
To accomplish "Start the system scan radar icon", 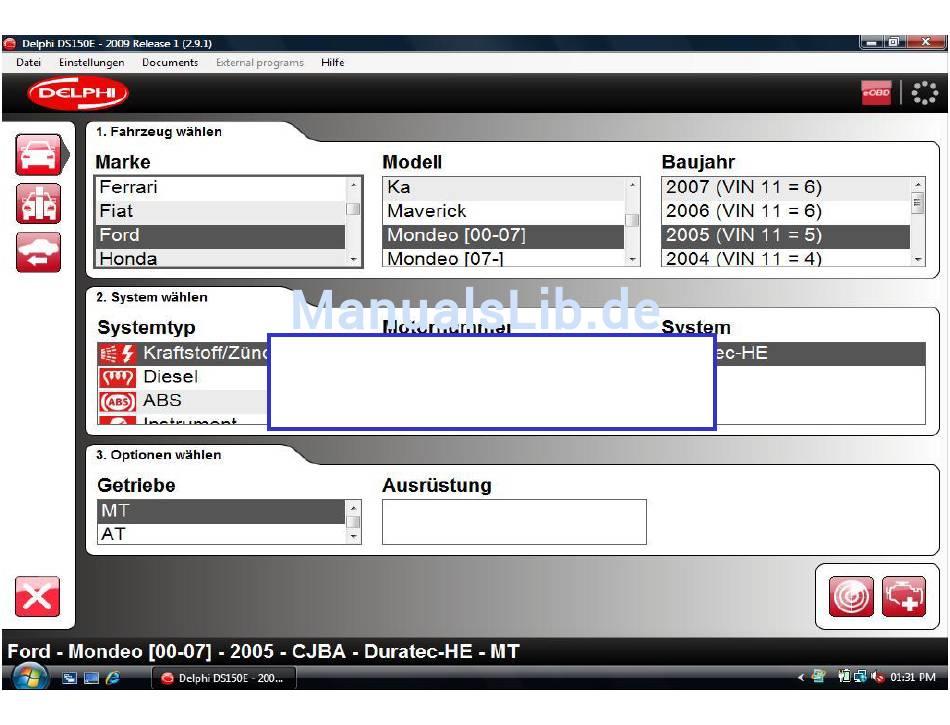I will click(x=851, y=597).
